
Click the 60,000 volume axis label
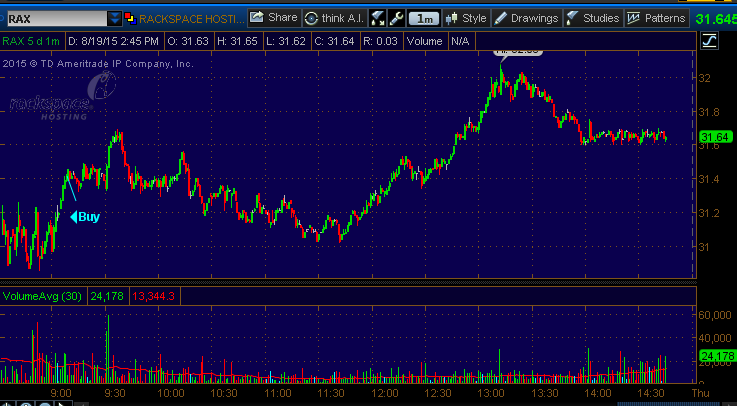pos(716,315)
